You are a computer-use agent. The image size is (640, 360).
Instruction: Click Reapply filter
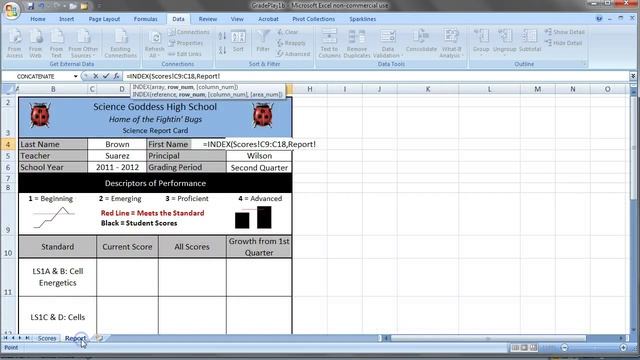click(x=291, y=43)
